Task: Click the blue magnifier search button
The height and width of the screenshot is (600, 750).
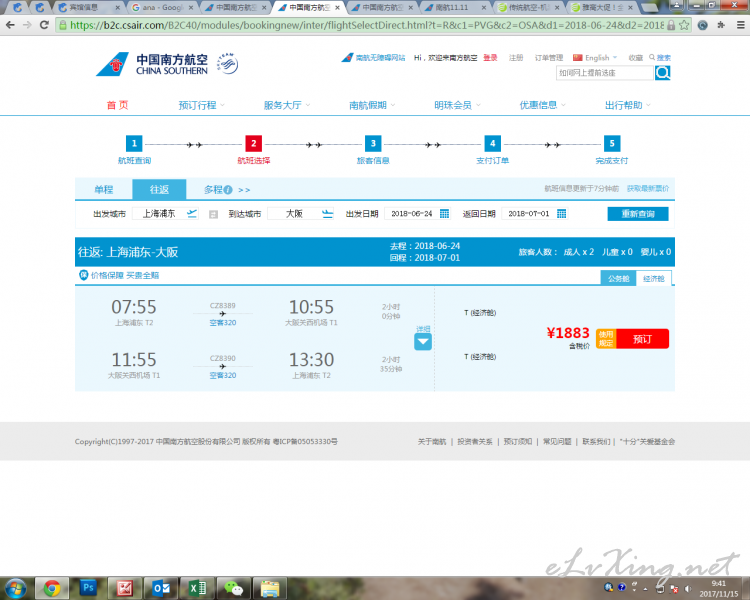Action: (x=662, y=73)
